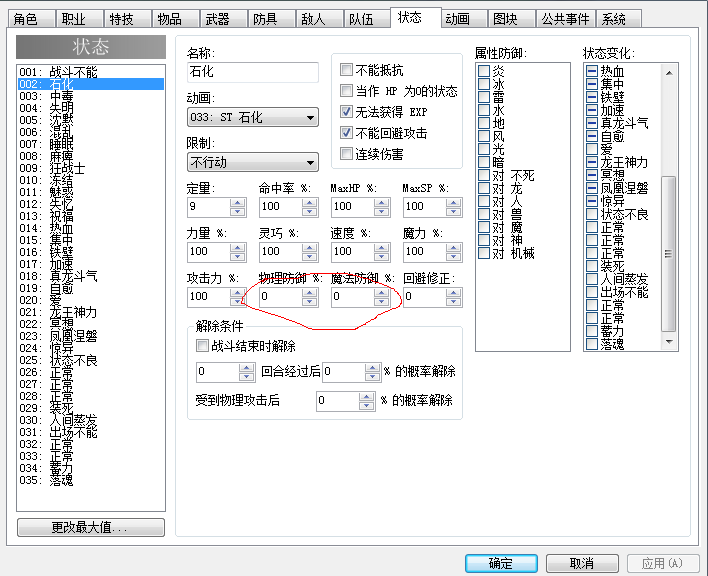Toggle 龙王神力 state change box
The width and height of the screenshot is (708, 576).
coord(592,162)
